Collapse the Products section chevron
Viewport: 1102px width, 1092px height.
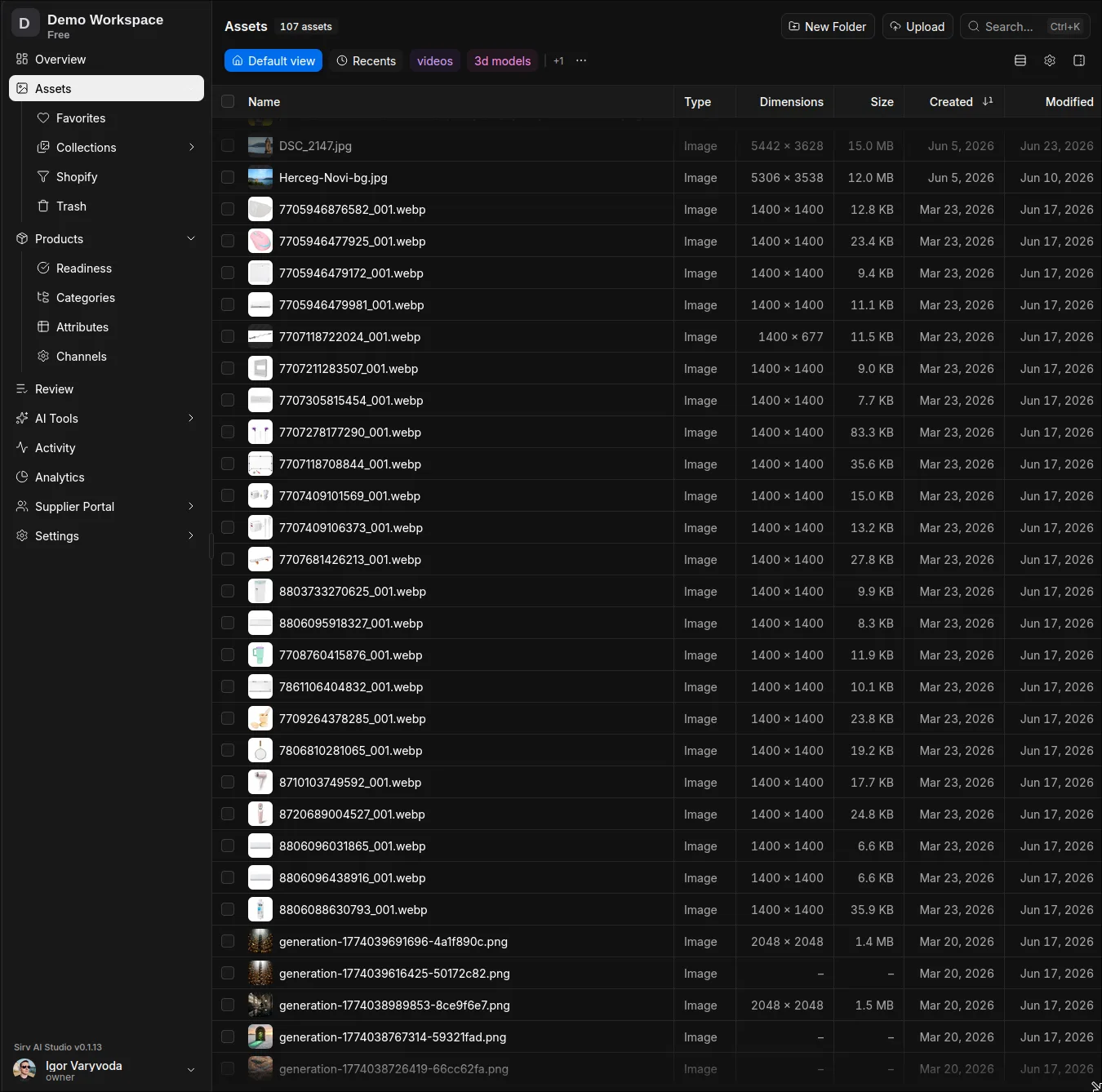[191, 239]
